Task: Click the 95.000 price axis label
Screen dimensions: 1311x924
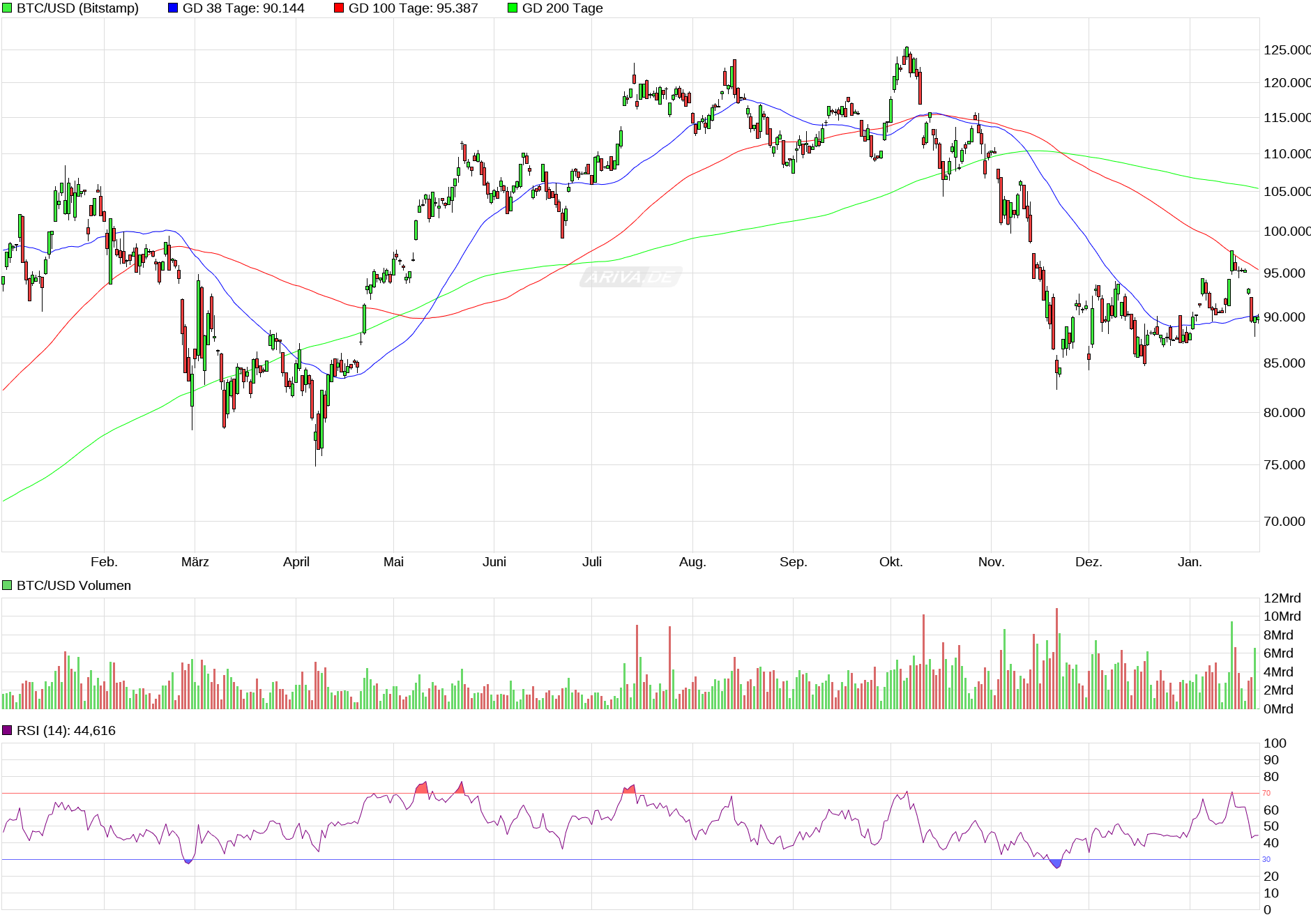Action: 1285,273
